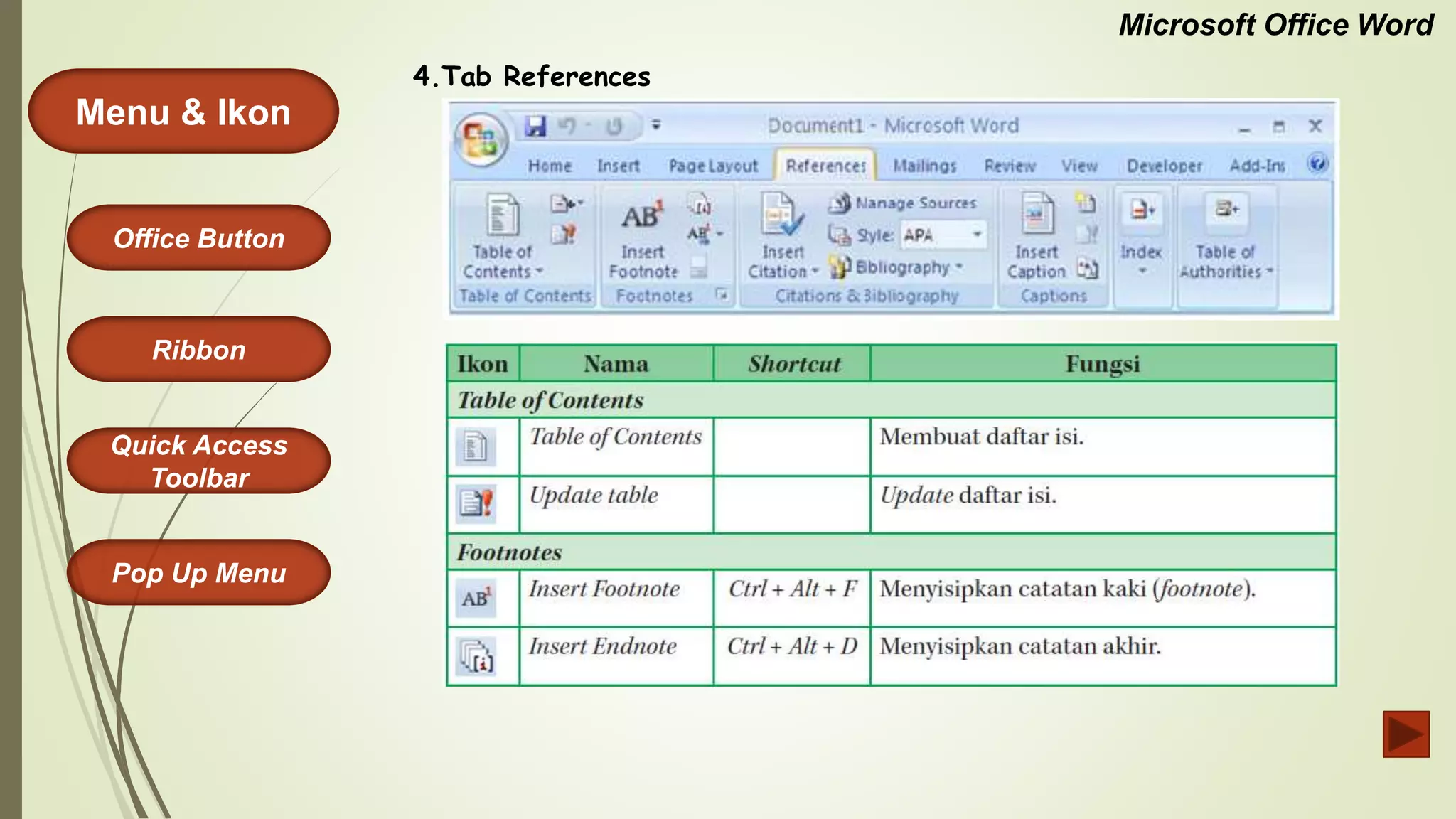The image size is (1456, 819).
Task: Click the 'Membuat daftar isi.' text
Action: (x=982, y=437)
